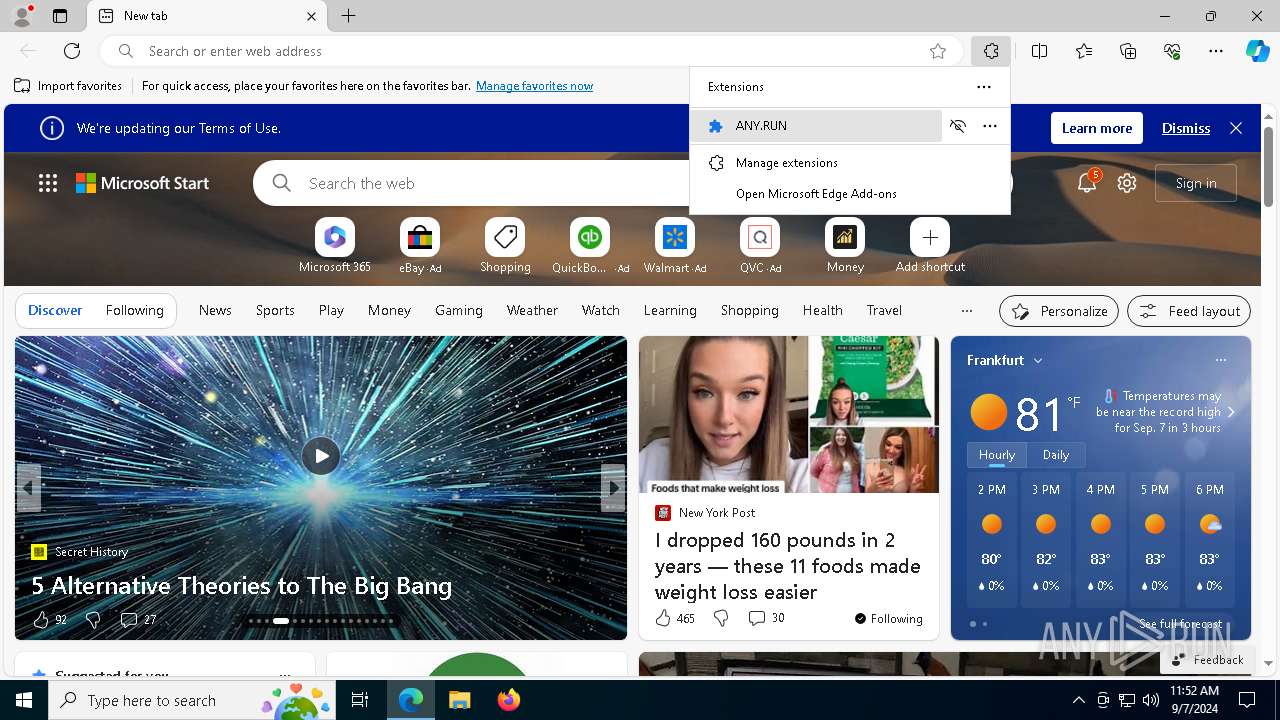The height and width of the screenshot is (720, 1280).
Task: Click Learn more about Terms
Action: click(x=1097, y=128)
